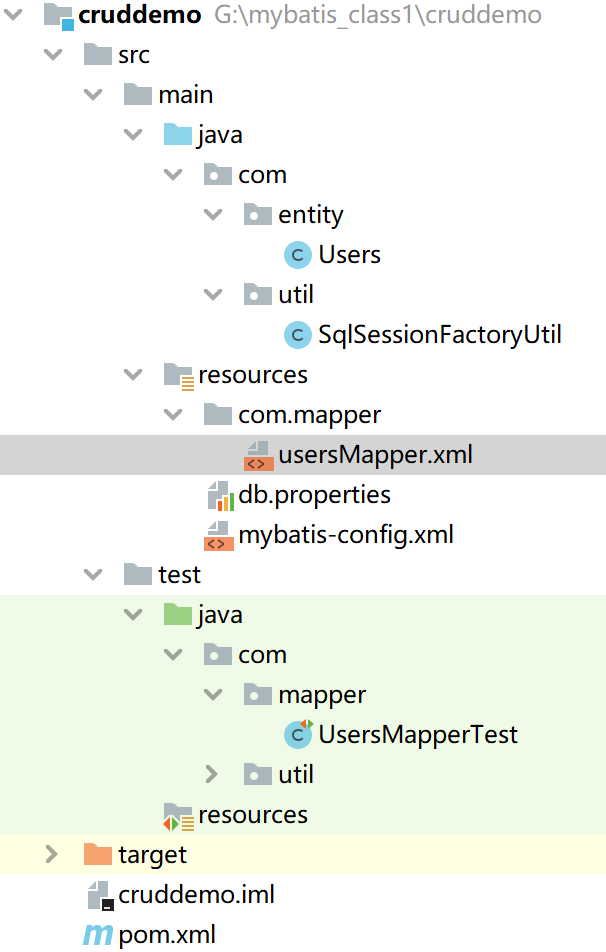This screenshot has width=606, height=952.
Task: Select the main folder node
Action: [x=185, y=95]
